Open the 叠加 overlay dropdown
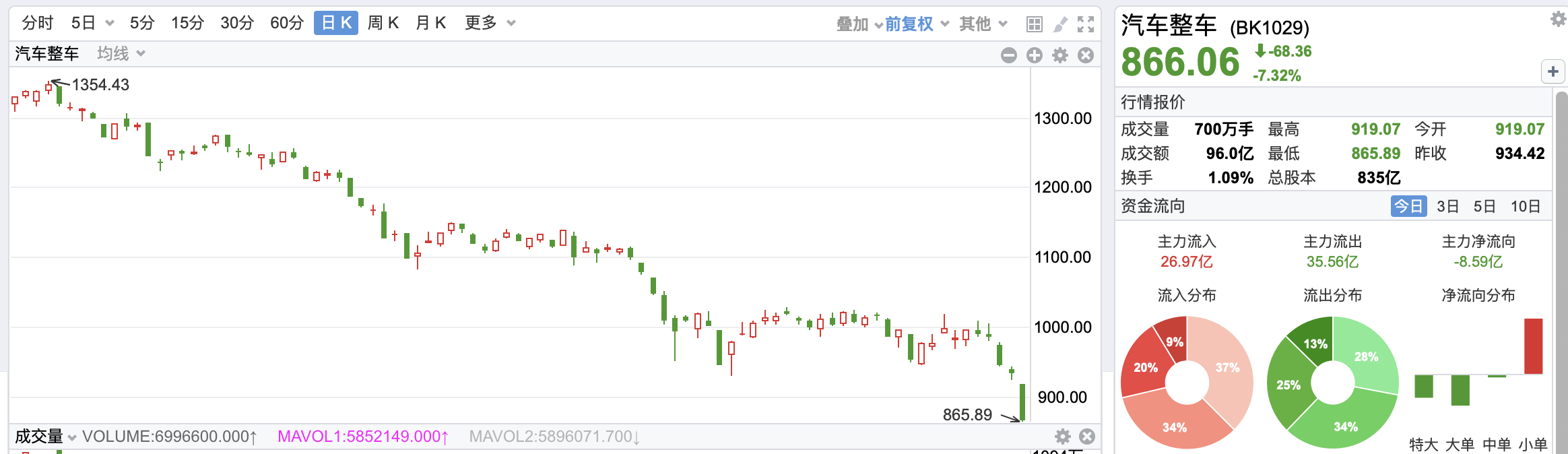This screenshot has width=1568, height=454. (x=859, y=24)
